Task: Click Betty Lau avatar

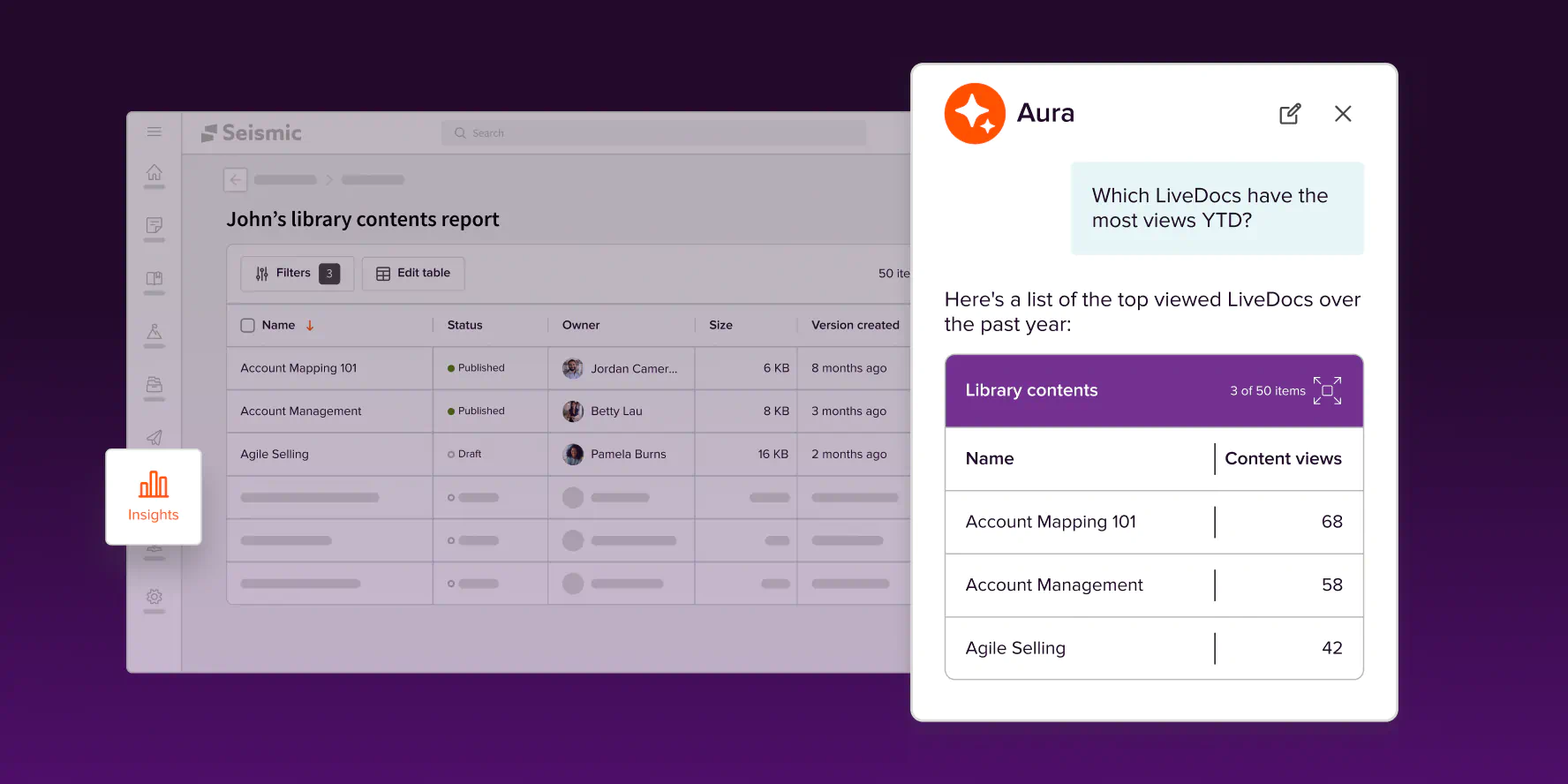Action: (x=573, y=411)
